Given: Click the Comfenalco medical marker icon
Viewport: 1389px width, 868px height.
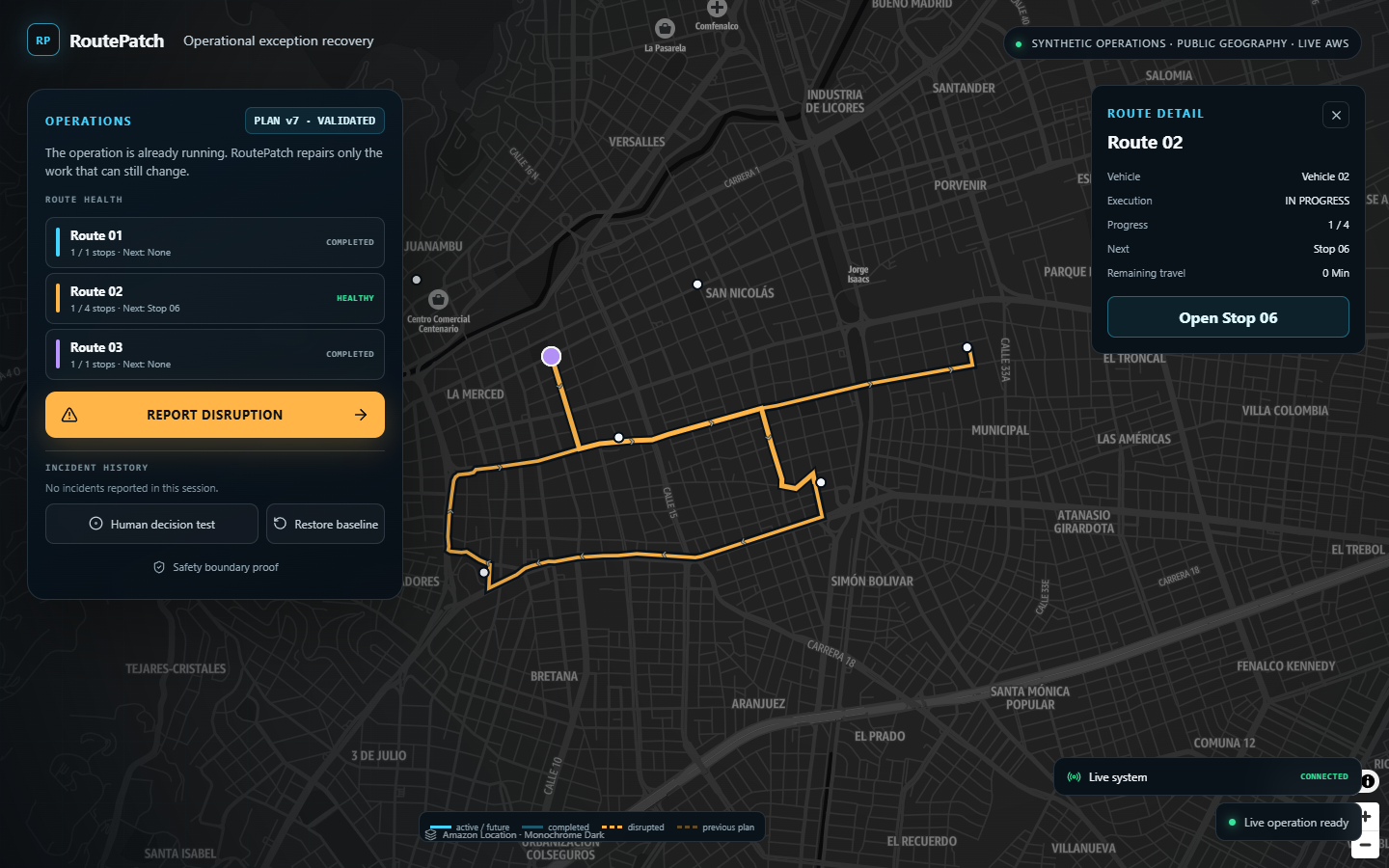Looking at the screenshot, I should pos(717,8).
